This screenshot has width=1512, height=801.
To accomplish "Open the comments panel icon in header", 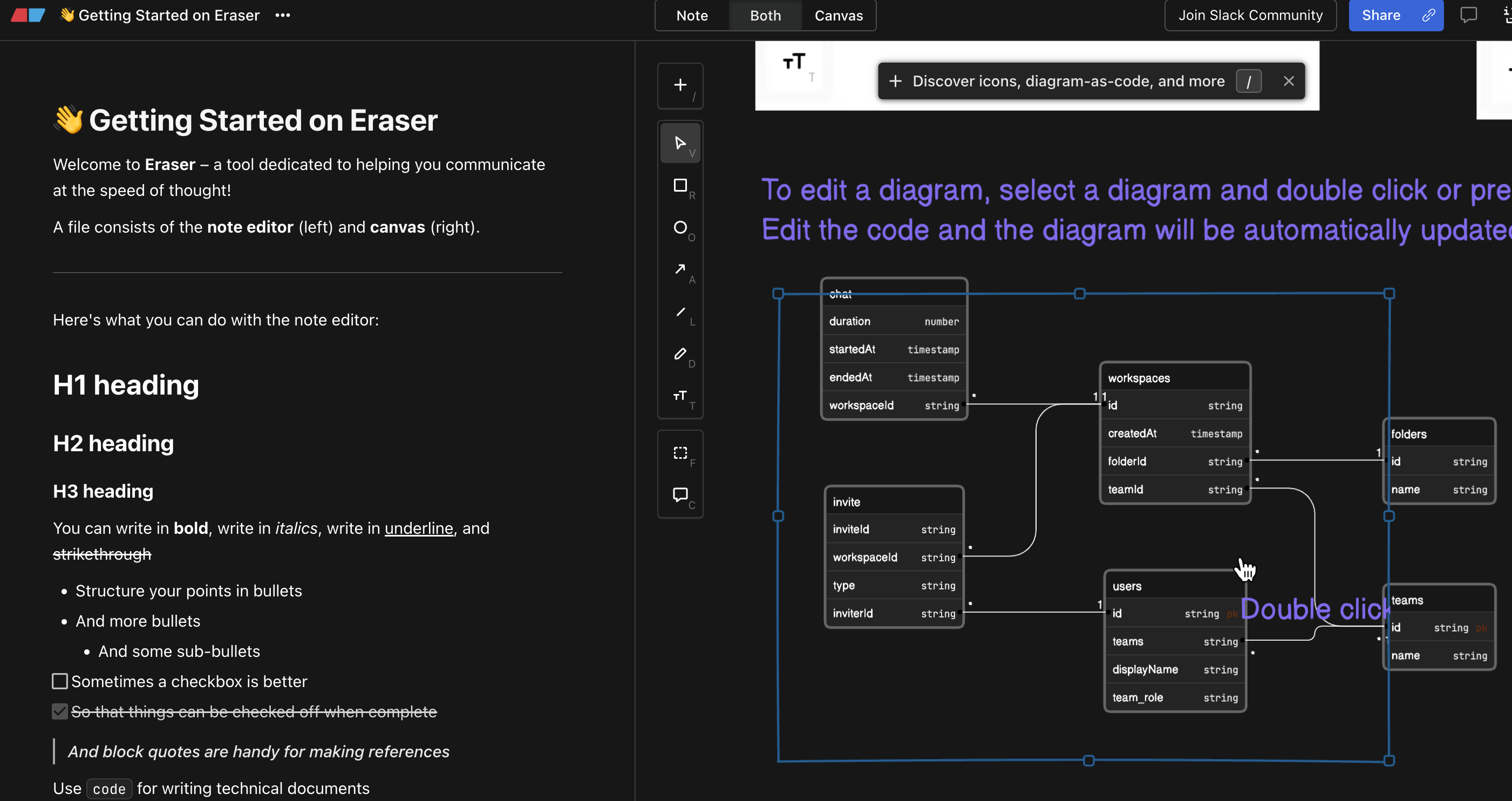I will click(x=1468, y=15).
